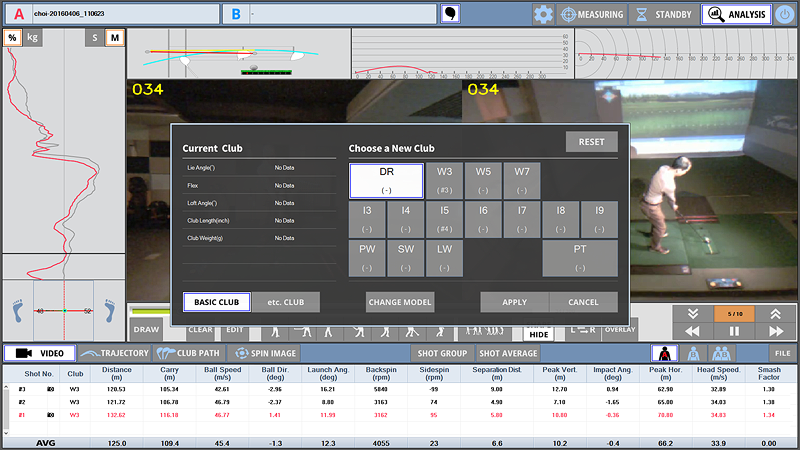The image size is (800, 450).
Task: Click the double down chevron button
Action: 691,313
